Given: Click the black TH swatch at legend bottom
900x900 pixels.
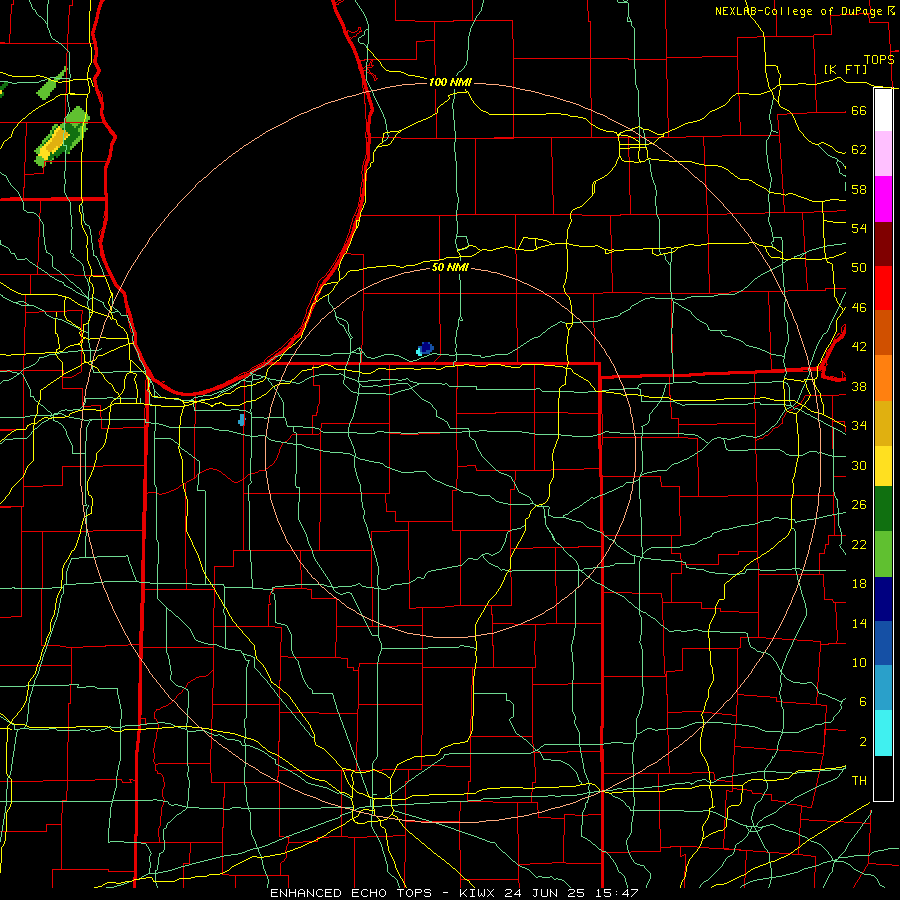Looking at the screenshot, I should click(x=883, y=778).
